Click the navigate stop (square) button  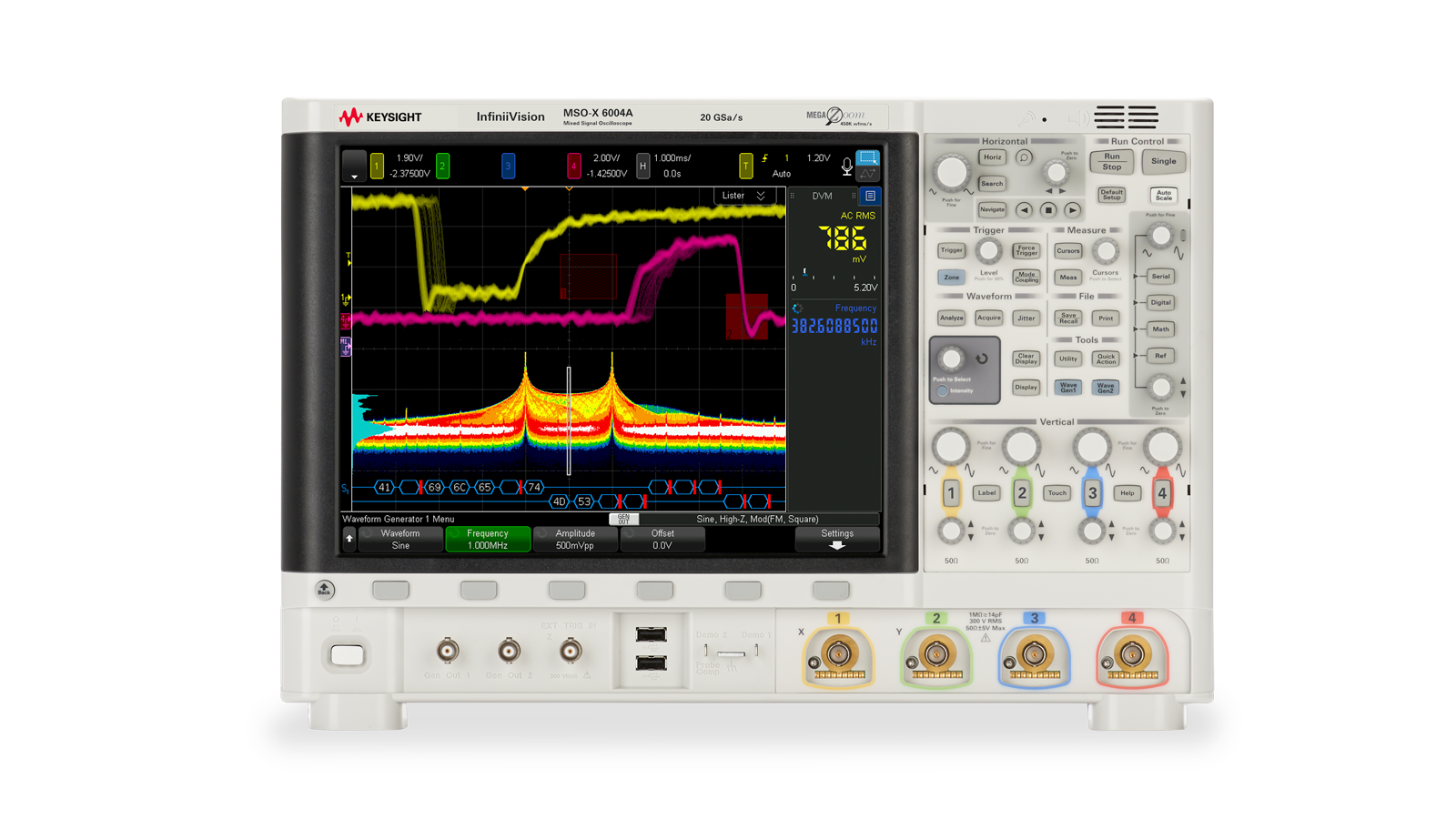click(1048, 210)
